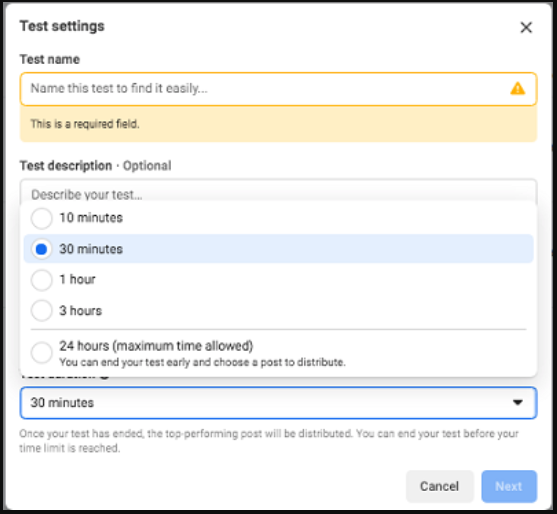Image resolution: width=557 pixels, height=514 pixels.
Task: Open the test duration dropdown arrow
Action: pos(518,402)
